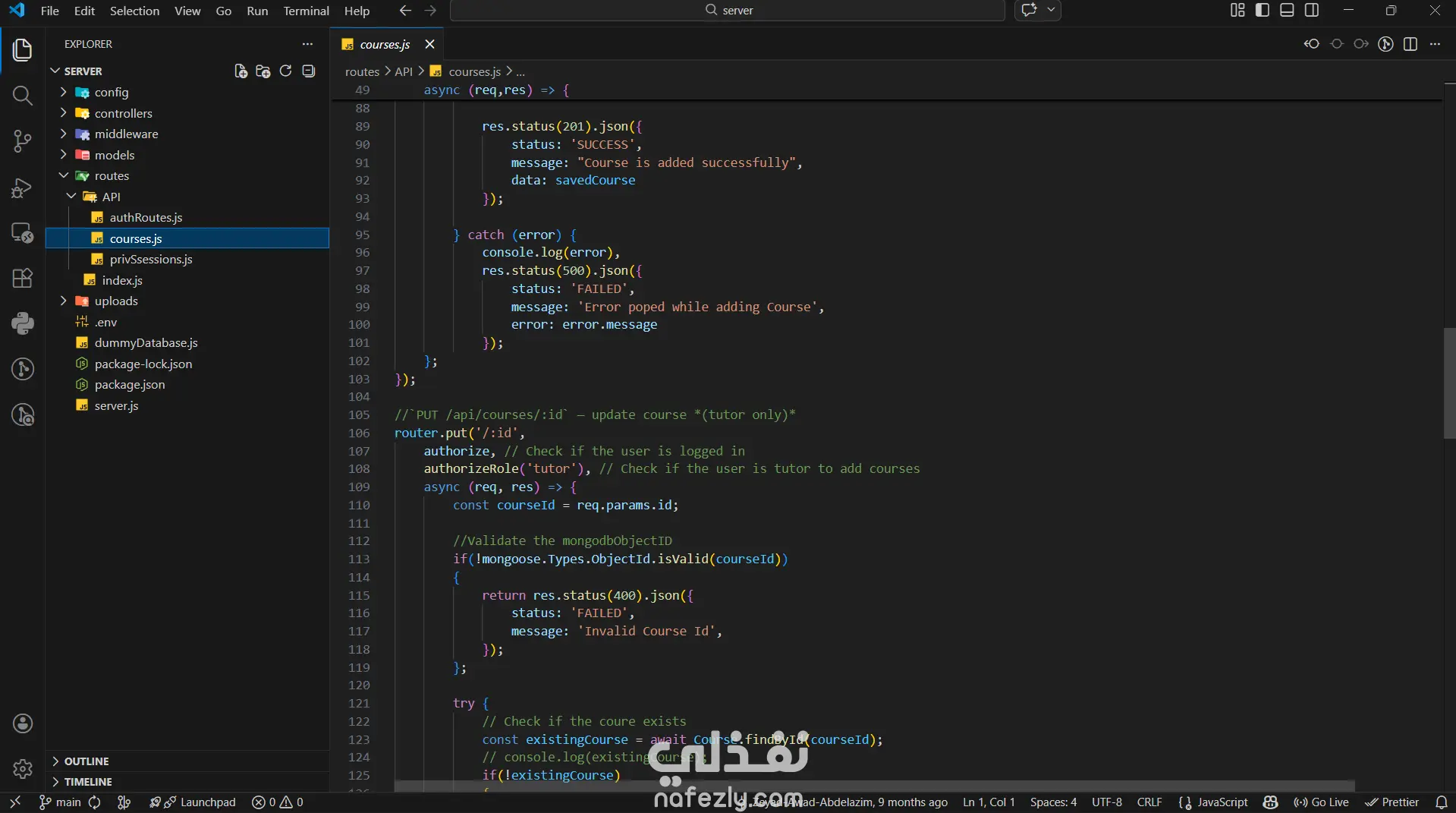The image size is (1456, 813).
Task: Open the Copilot dropdown arrow in the title bar
Action: coord(1051,11)
